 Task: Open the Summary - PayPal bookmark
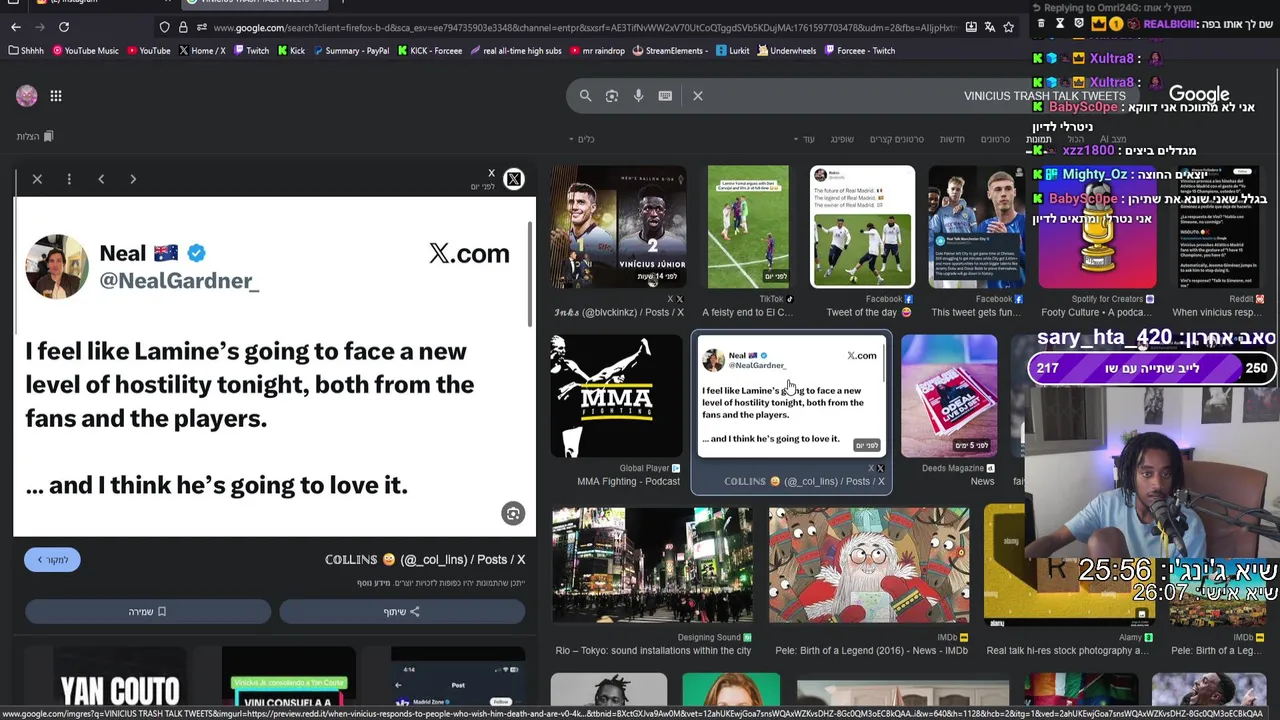pos(351,50)
